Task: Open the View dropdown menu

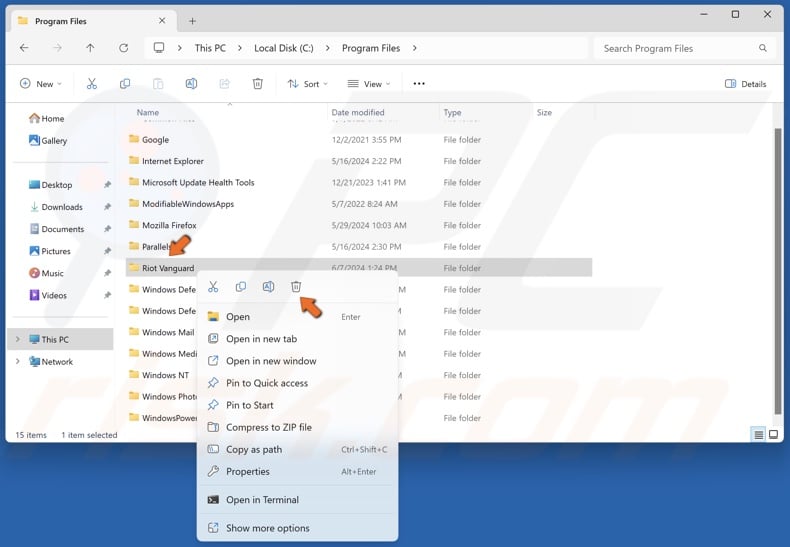Action: (367, 84)
